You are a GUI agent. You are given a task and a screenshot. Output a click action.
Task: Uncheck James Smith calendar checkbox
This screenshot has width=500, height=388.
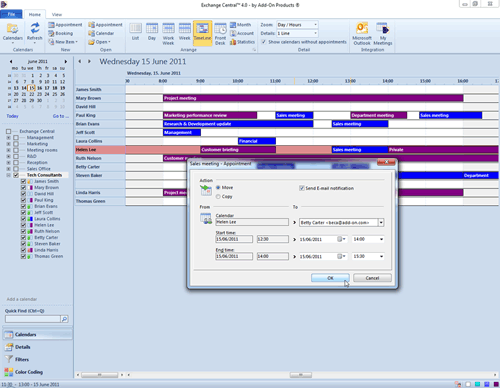[23, 181]
